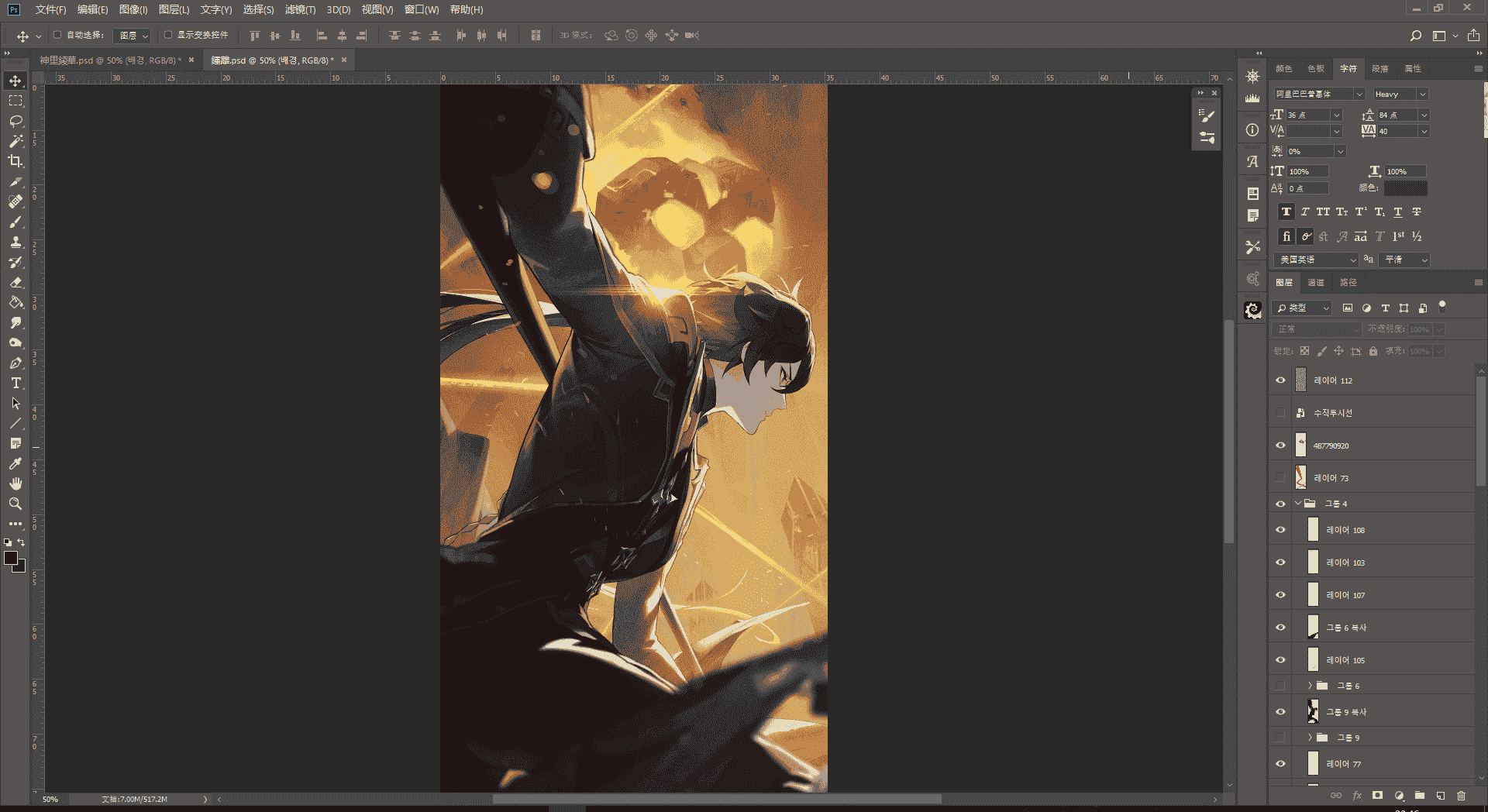Image resolution: width=1488 pixels, height=812 pixels.
Task: Enable the show transform controls checkbox
Action: click(x=168, y=35)
